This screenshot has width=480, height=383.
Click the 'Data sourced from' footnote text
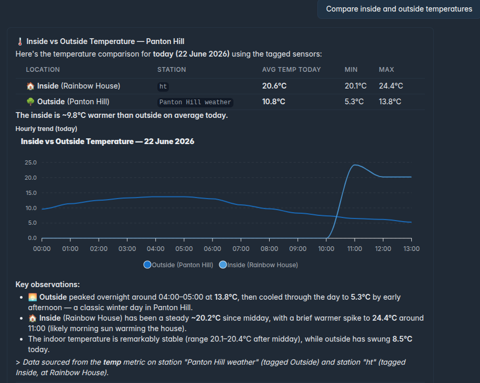pyautogui.click(x=211, y=367)
